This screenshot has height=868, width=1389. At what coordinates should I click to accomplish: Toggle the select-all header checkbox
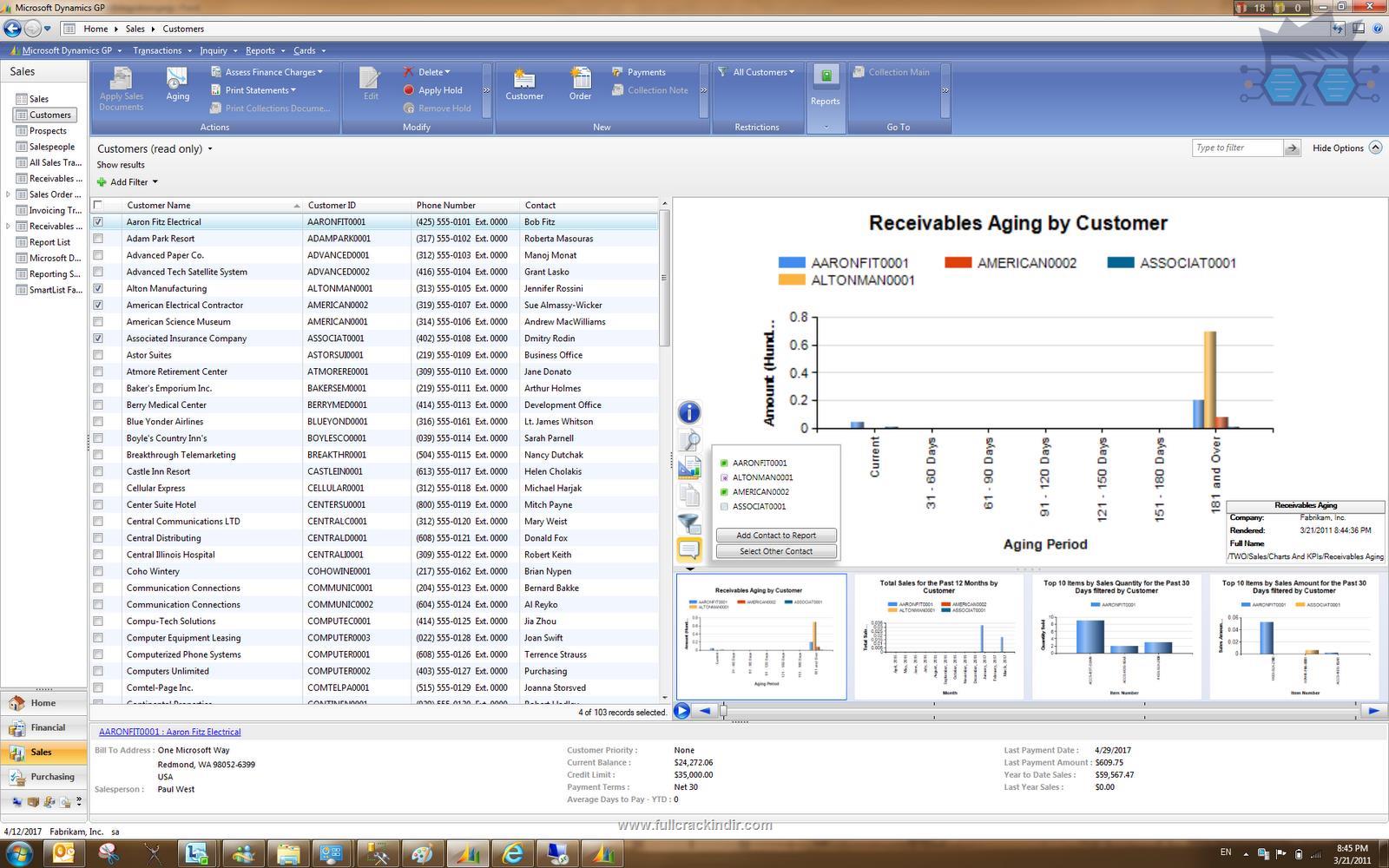(98, 206)
